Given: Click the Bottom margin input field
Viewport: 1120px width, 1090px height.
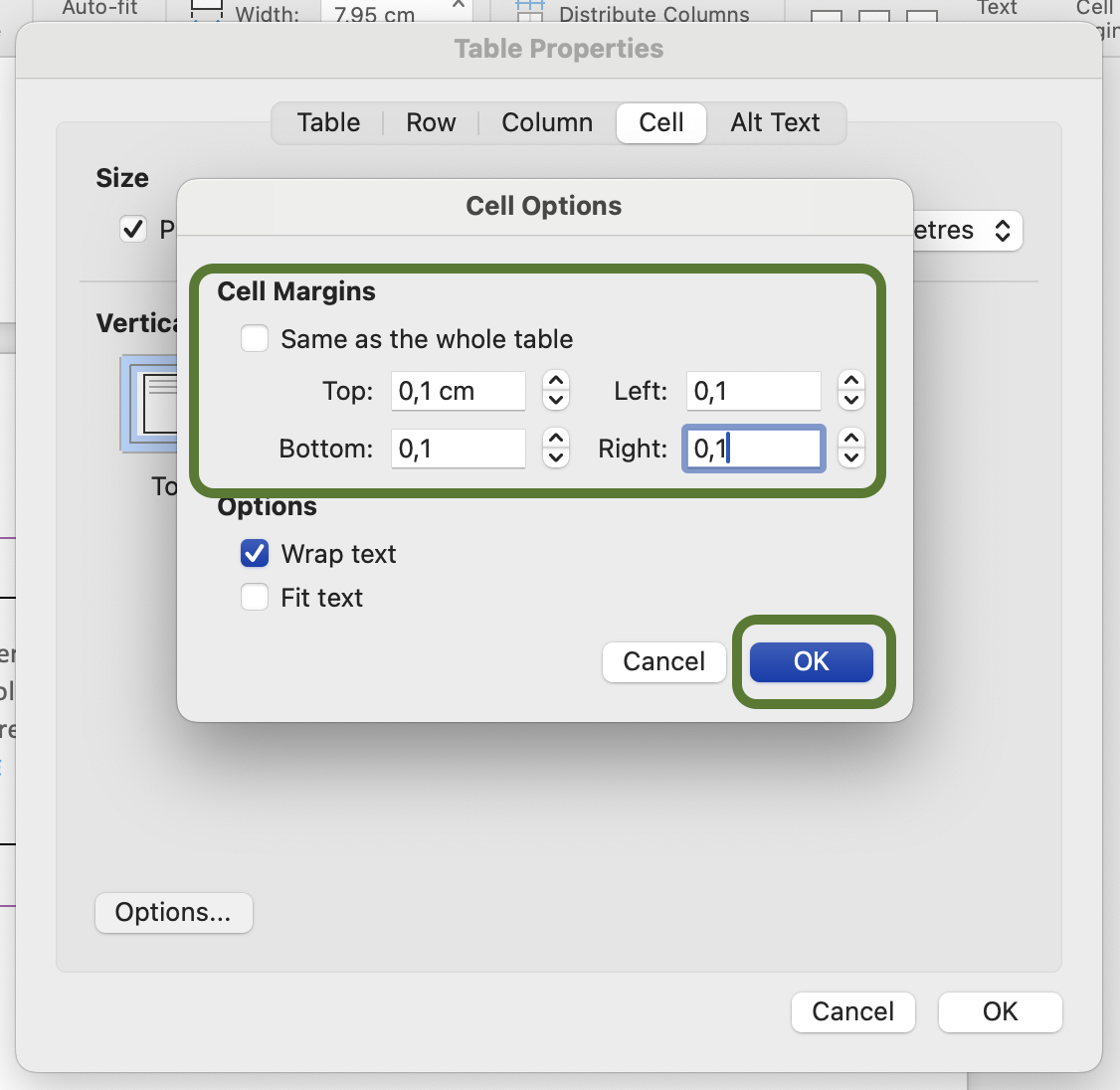Looking at the screenshot, I should click(458, 449).
